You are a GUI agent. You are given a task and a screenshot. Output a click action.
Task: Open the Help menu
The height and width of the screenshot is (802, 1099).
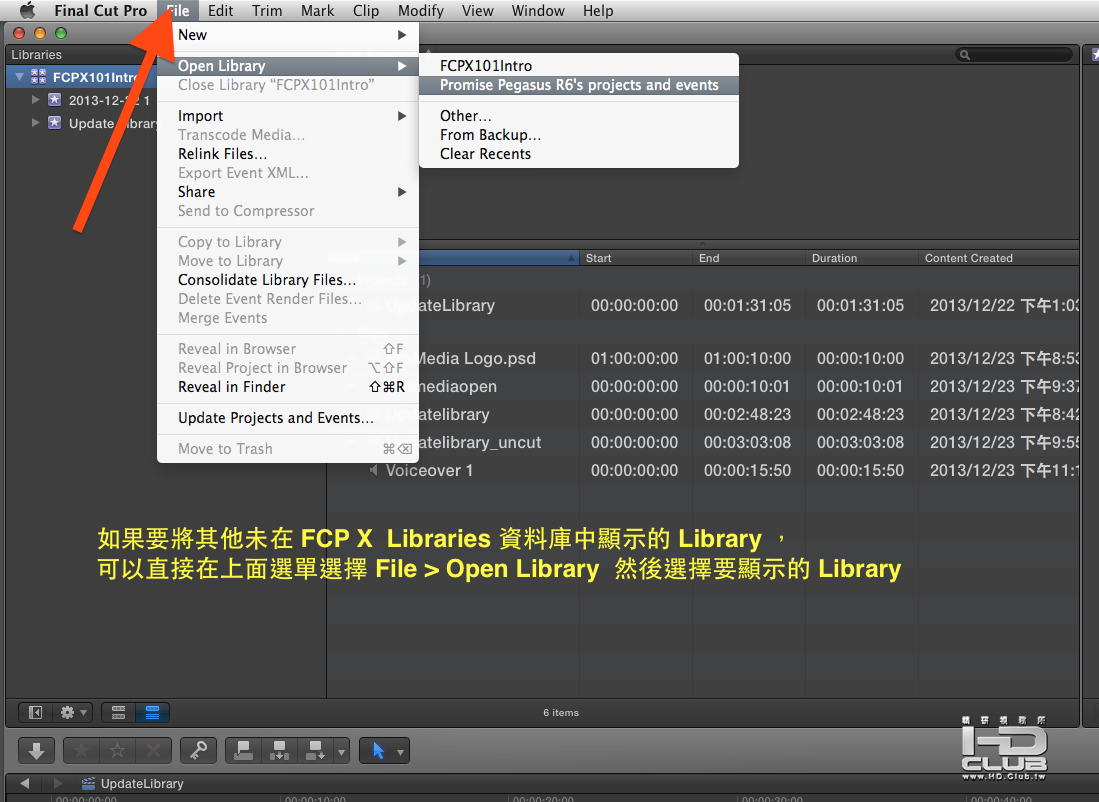click(598, 11)
